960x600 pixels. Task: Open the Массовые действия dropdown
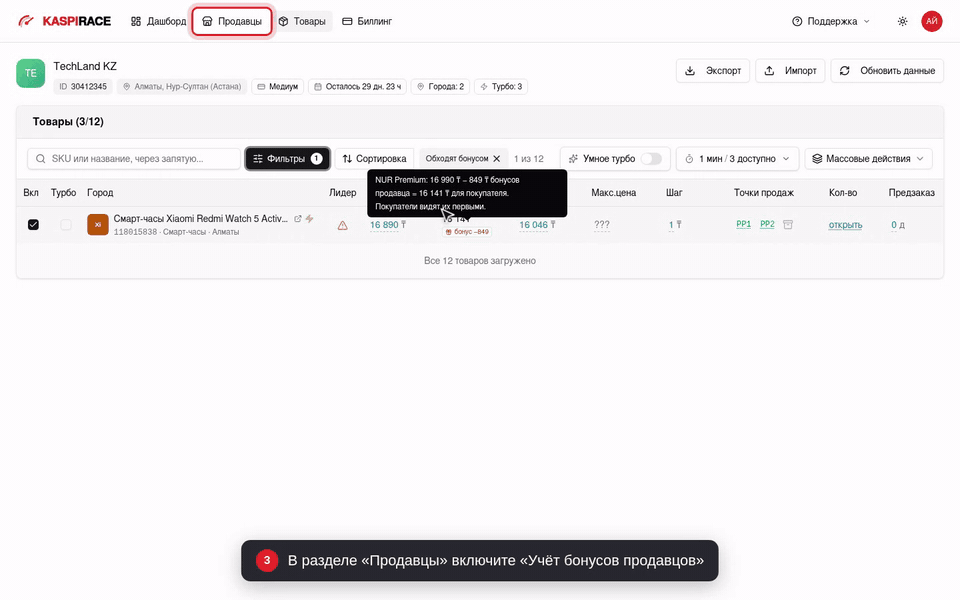point(868,159)
